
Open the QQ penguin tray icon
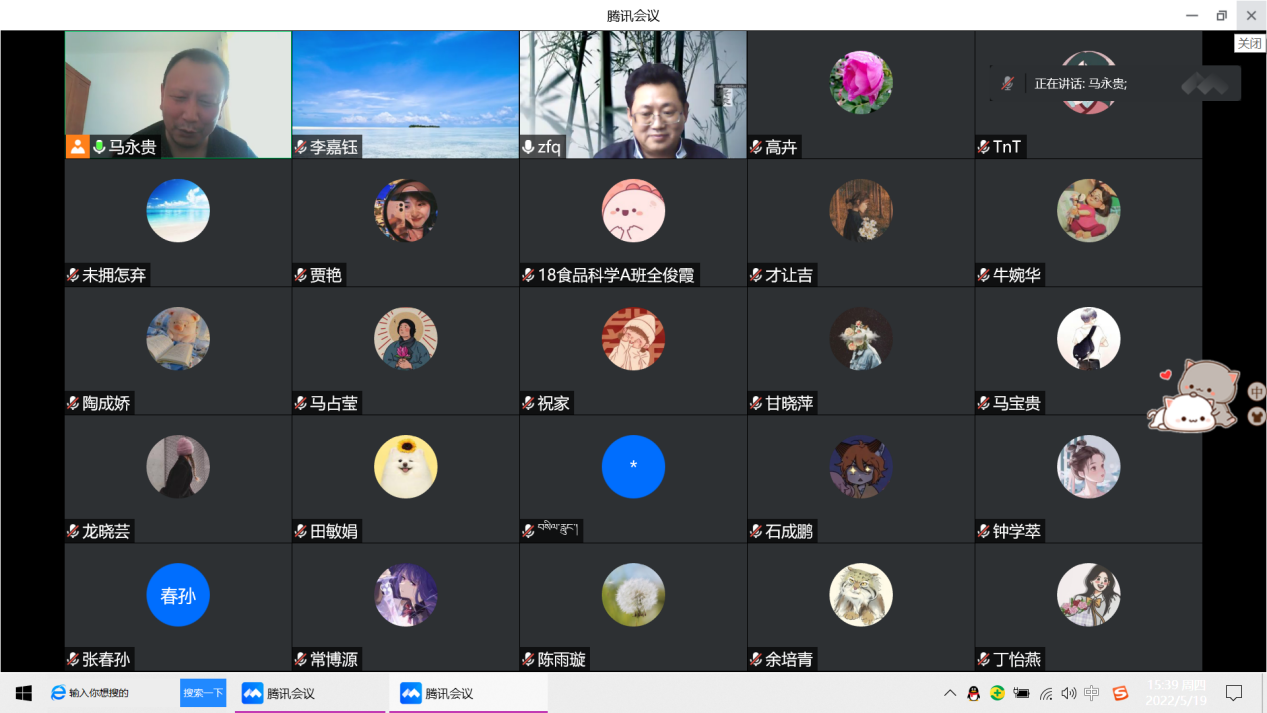[973, 693]
